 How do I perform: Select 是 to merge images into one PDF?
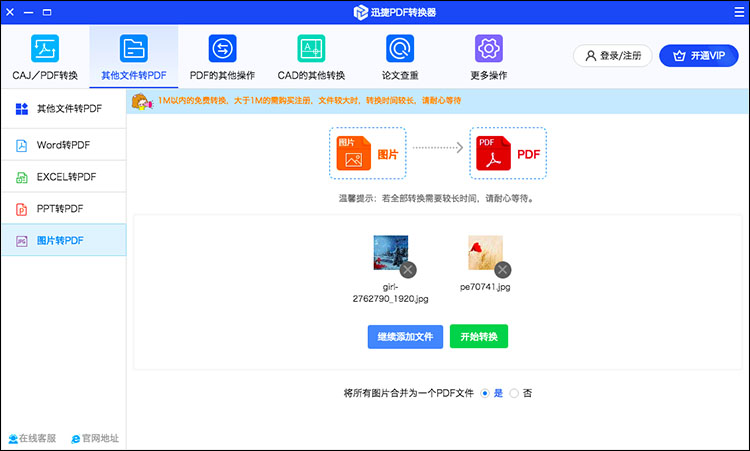(485, 393)
